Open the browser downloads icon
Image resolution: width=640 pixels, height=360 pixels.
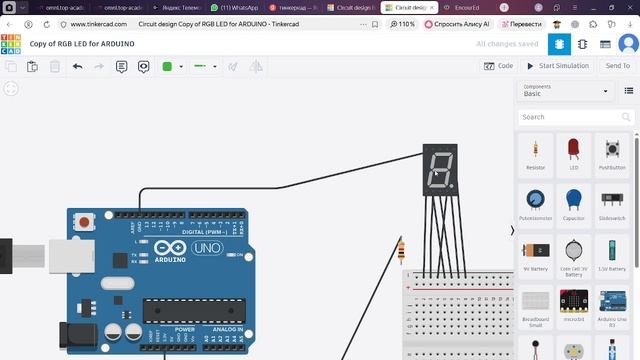click(x=631, y=24)
